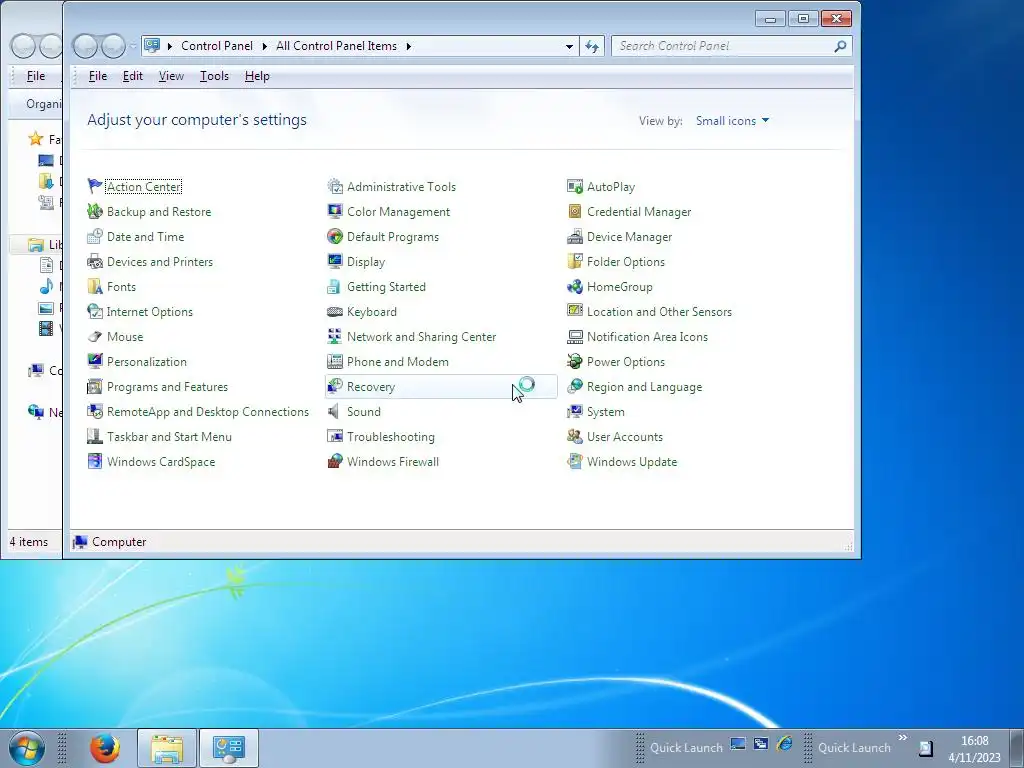Image resolution: width=1024 pixels, height=768 pixels.
Task: Open the Help menu
Action: 257,76
